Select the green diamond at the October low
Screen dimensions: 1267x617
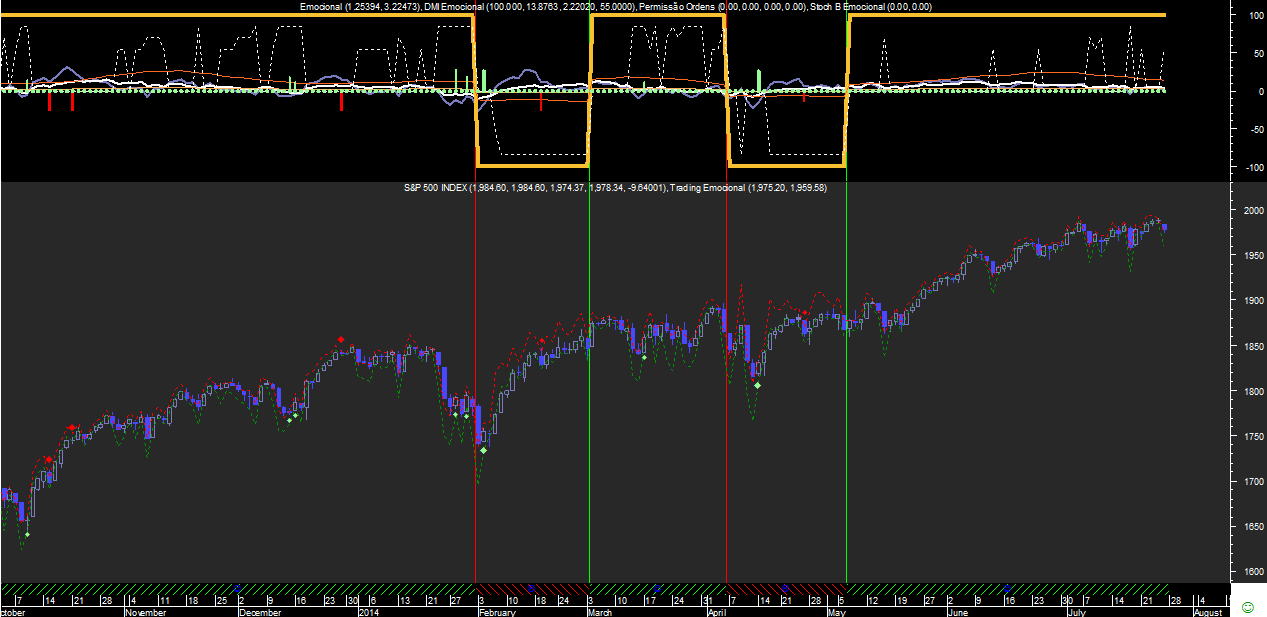point(27,535)
